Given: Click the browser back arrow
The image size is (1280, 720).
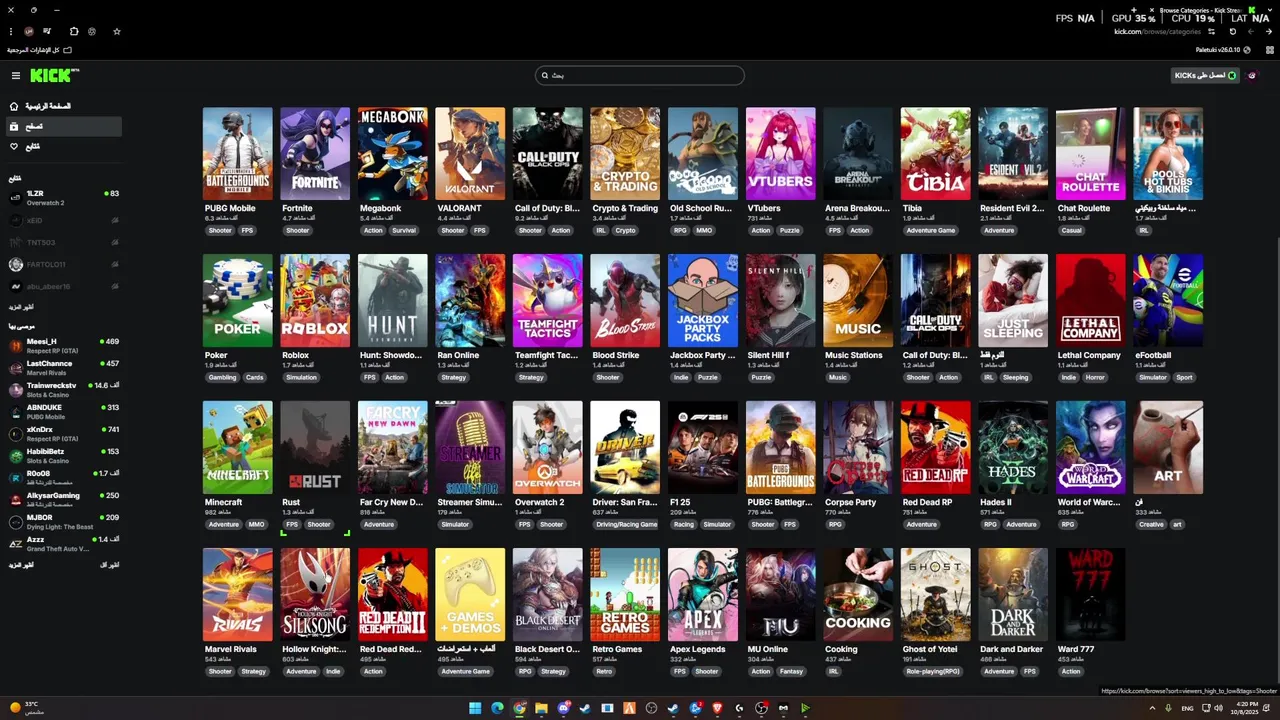Looking at the screenshot, I should click(x=1267, y=31).
